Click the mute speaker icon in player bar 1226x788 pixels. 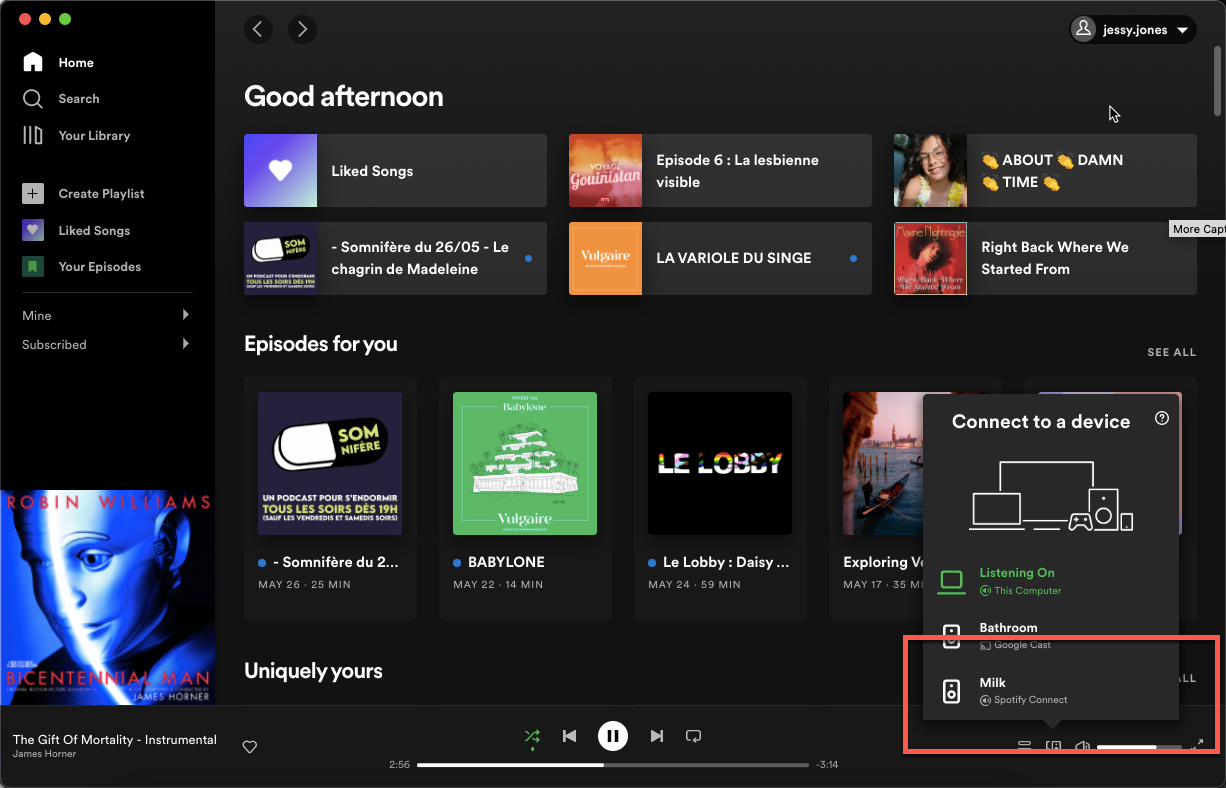tap(1082, 746)
